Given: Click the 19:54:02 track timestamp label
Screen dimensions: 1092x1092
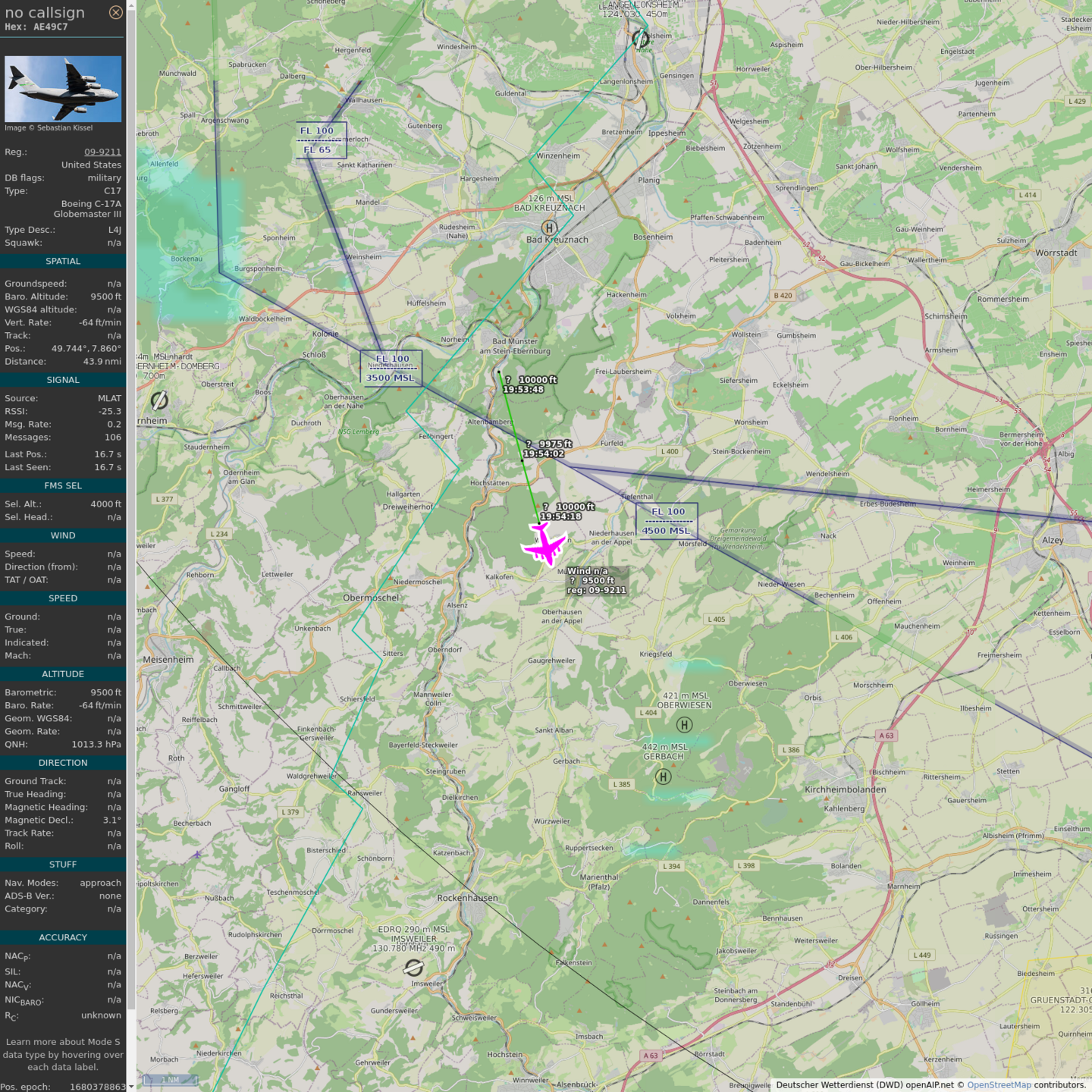Looking at the screenshot, I should [x=543, y=453].
